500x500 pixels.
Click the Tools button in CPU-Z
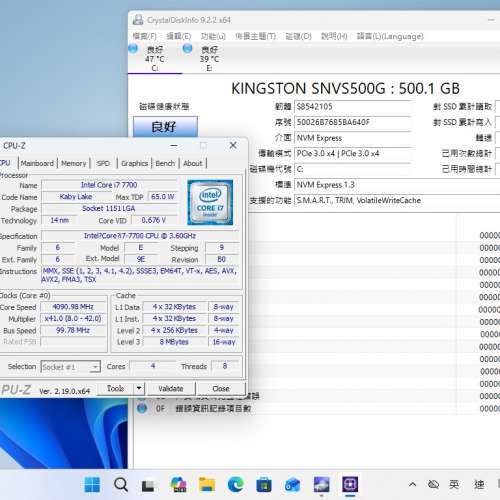click(115, 388)
